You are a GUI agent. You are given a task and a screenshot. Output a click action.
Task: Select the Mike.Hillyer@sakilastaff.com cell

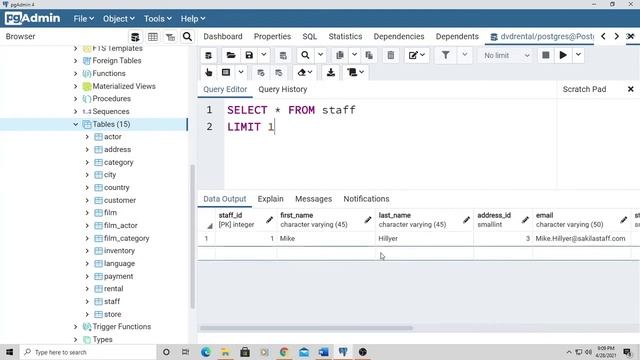click(581, 238)
